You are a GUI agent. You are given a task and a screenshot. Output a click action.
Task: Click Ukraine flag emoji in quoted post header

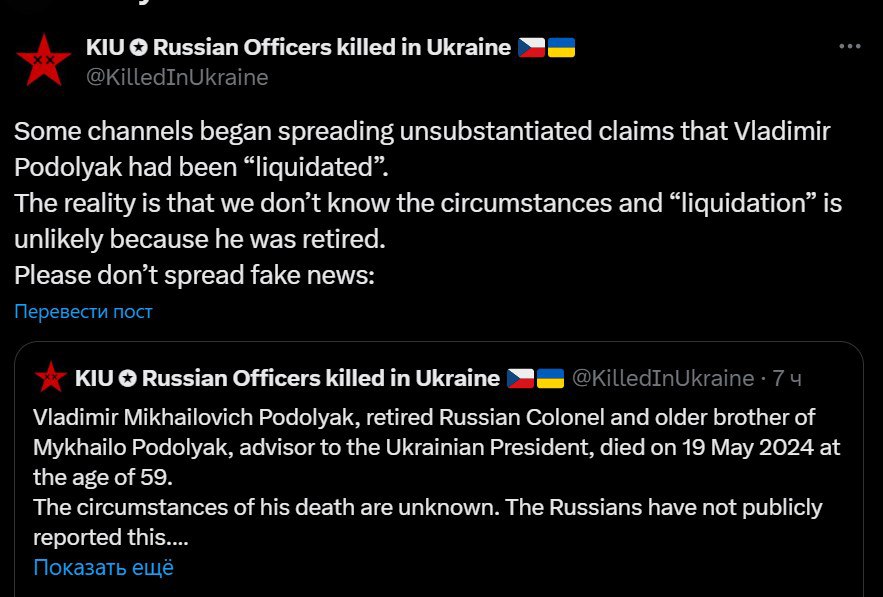550,378
